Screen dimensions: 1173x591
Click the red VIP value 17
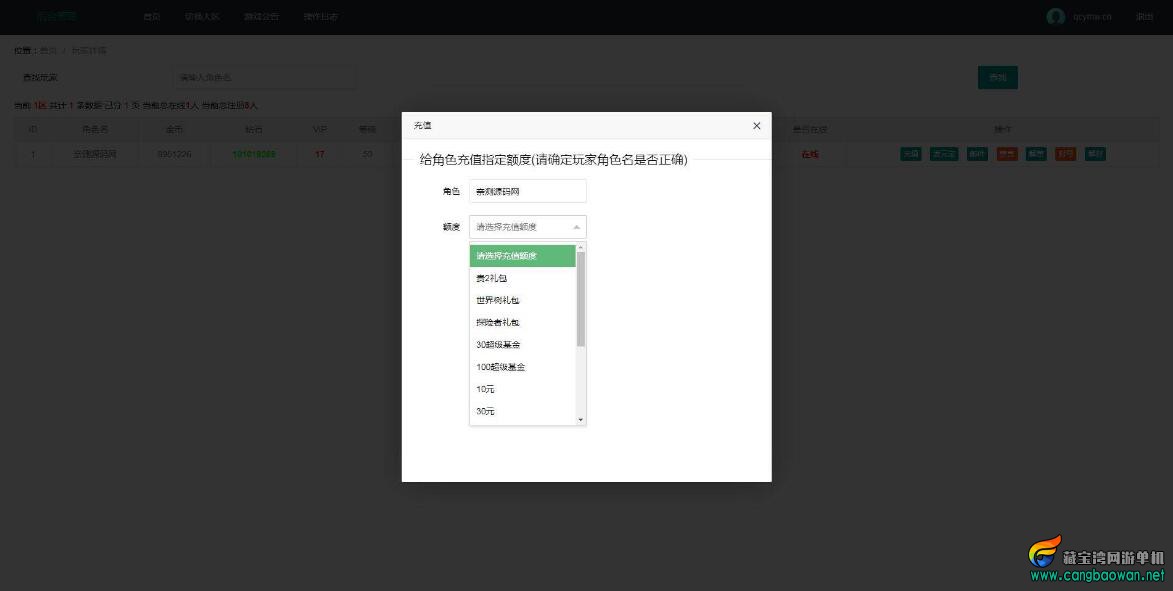point(319,154)
